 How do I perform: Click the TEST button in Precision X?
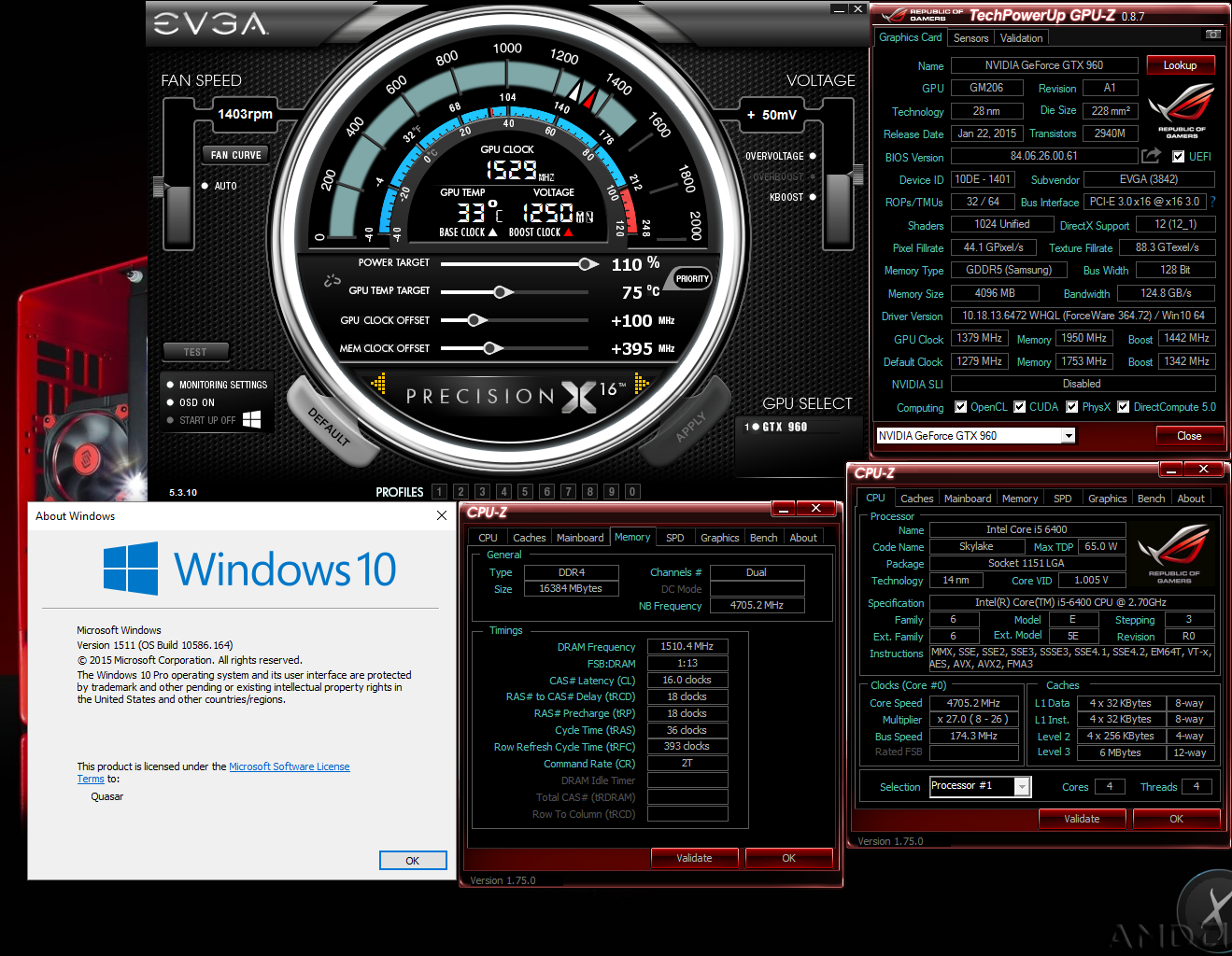(195, 352)
